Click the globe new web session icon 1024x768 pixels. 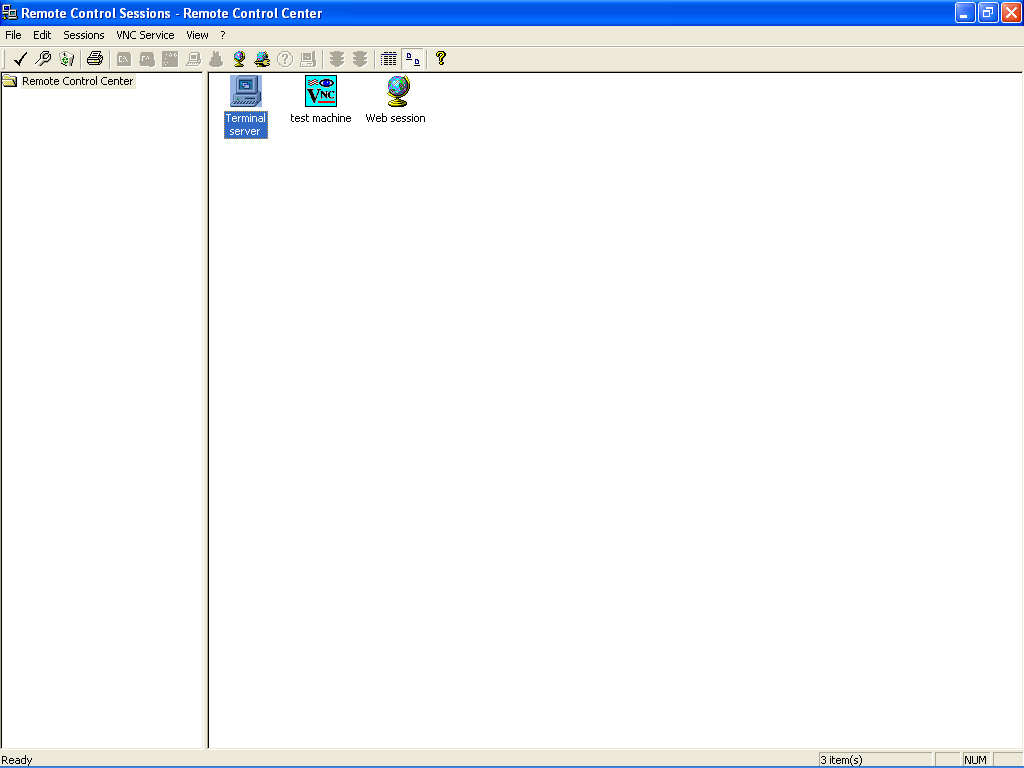pyautogui.click(x=238, y=59)
